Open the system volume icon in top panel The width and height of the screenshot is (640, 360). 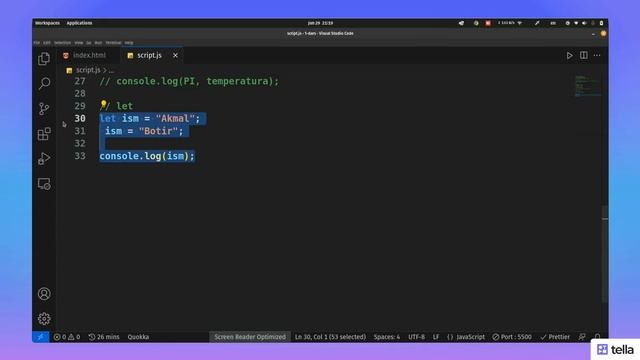click(584, 23)
